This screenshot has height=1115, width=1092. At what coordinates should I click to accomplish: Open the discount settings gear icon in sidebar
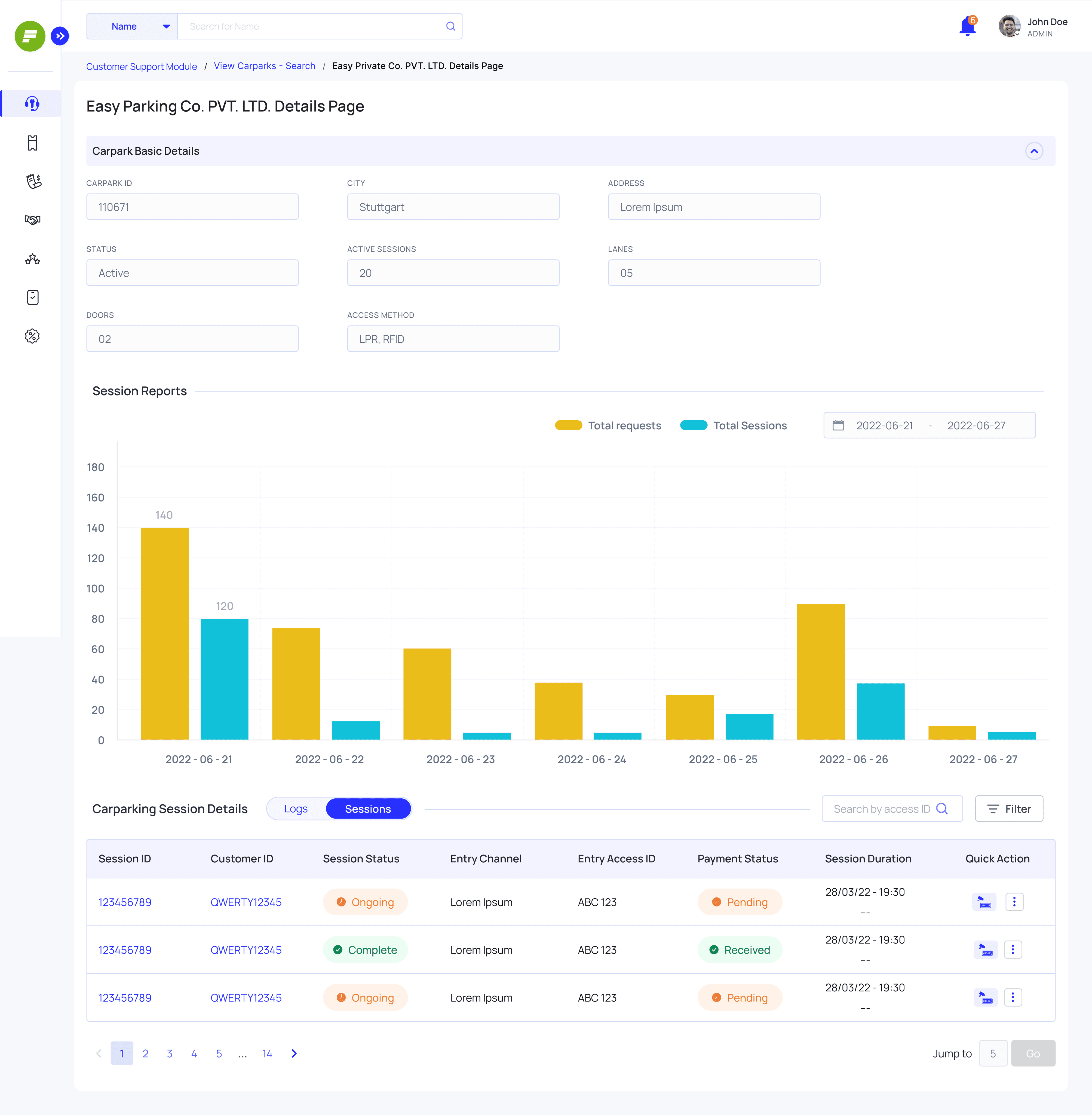pyautogui.click(x=33, y=336)
